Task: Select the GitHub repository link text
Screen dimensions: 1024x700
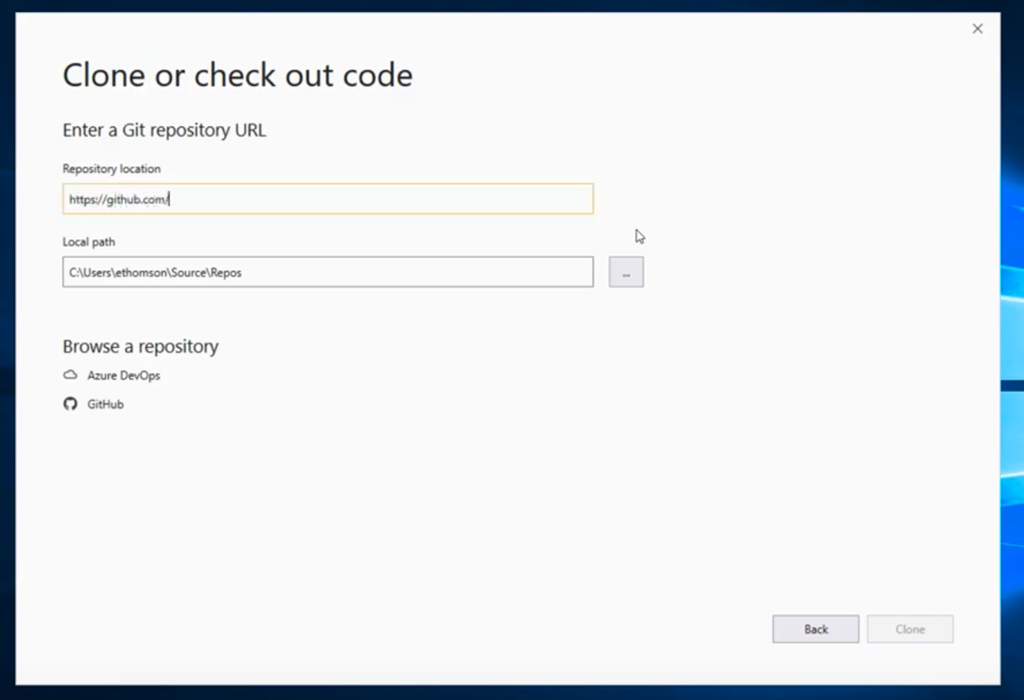Action: click(106, 405)
